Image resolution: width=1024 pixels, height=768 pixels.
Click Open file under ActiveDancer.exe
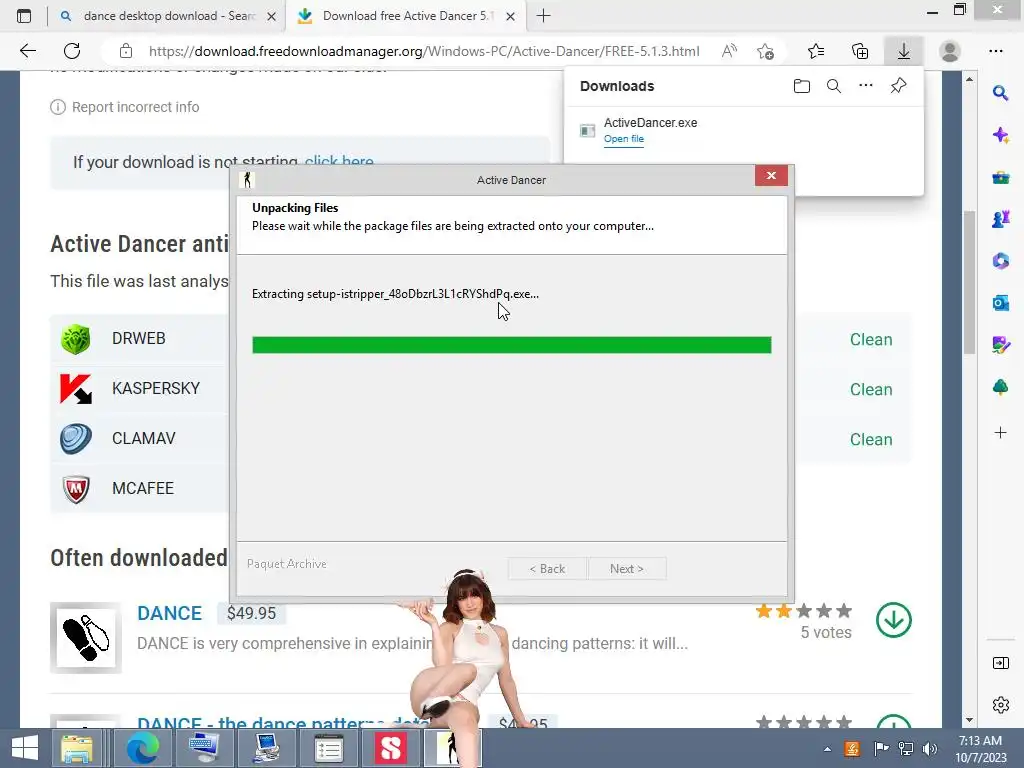(x=624, y=138)
